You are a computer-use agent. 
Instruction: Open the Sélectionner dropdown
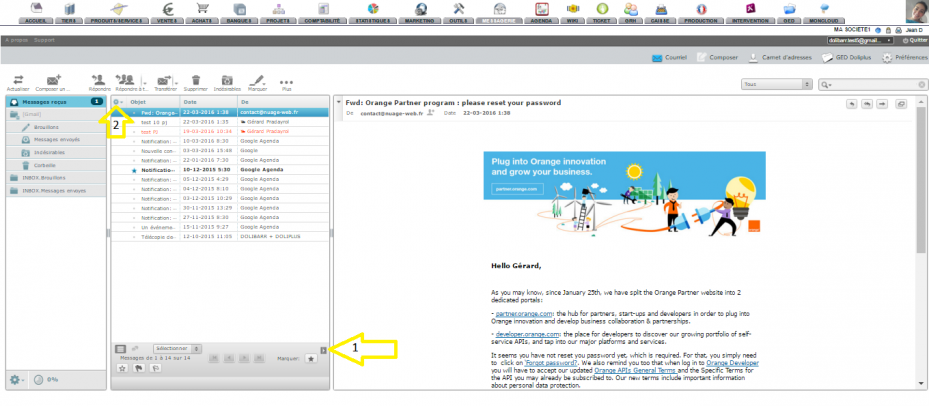[177, 349]
